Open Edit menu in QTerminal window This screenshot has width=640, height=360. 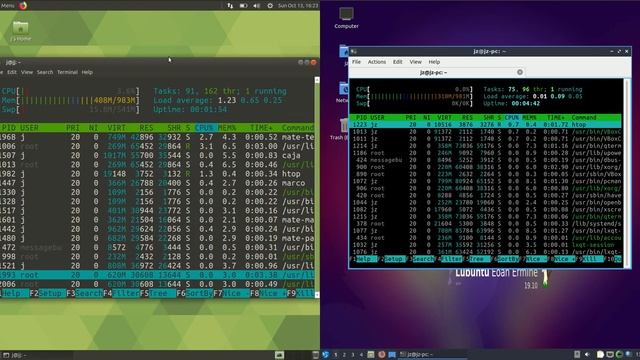coord(398,62)
